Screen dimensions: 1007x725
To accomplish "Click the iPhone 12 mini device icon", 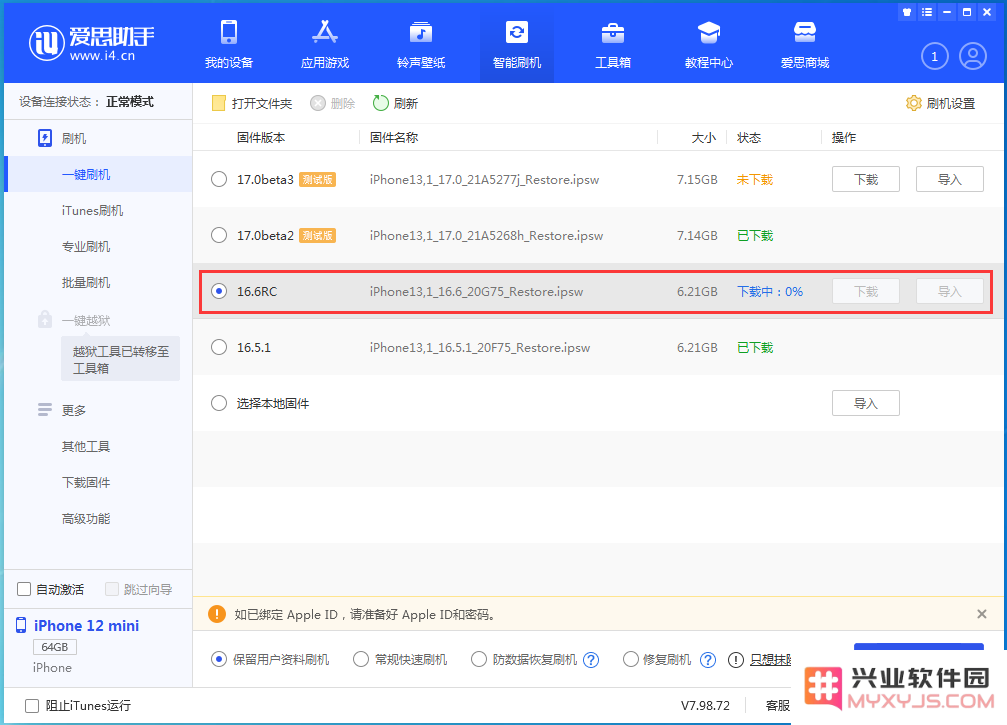I will pos(21,625).
